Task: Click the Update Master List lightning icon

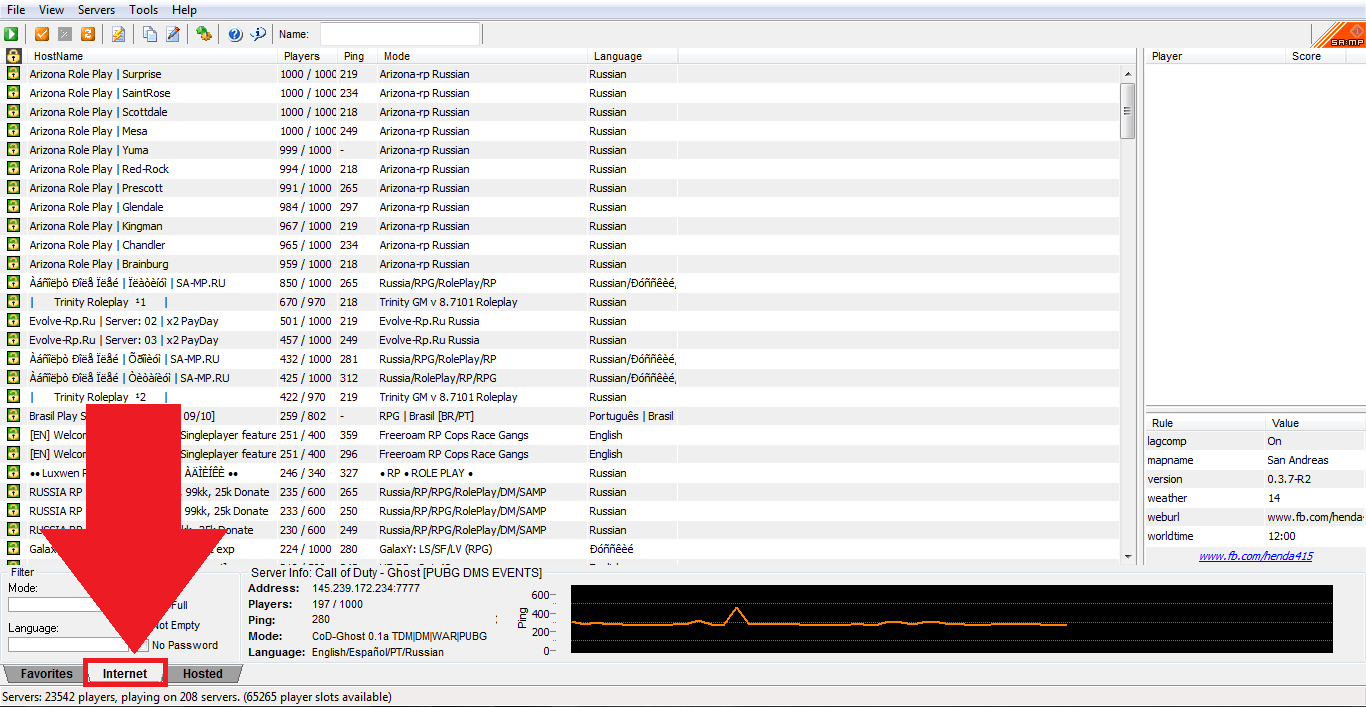Action: pyautogui.click(x=118, y=34)
